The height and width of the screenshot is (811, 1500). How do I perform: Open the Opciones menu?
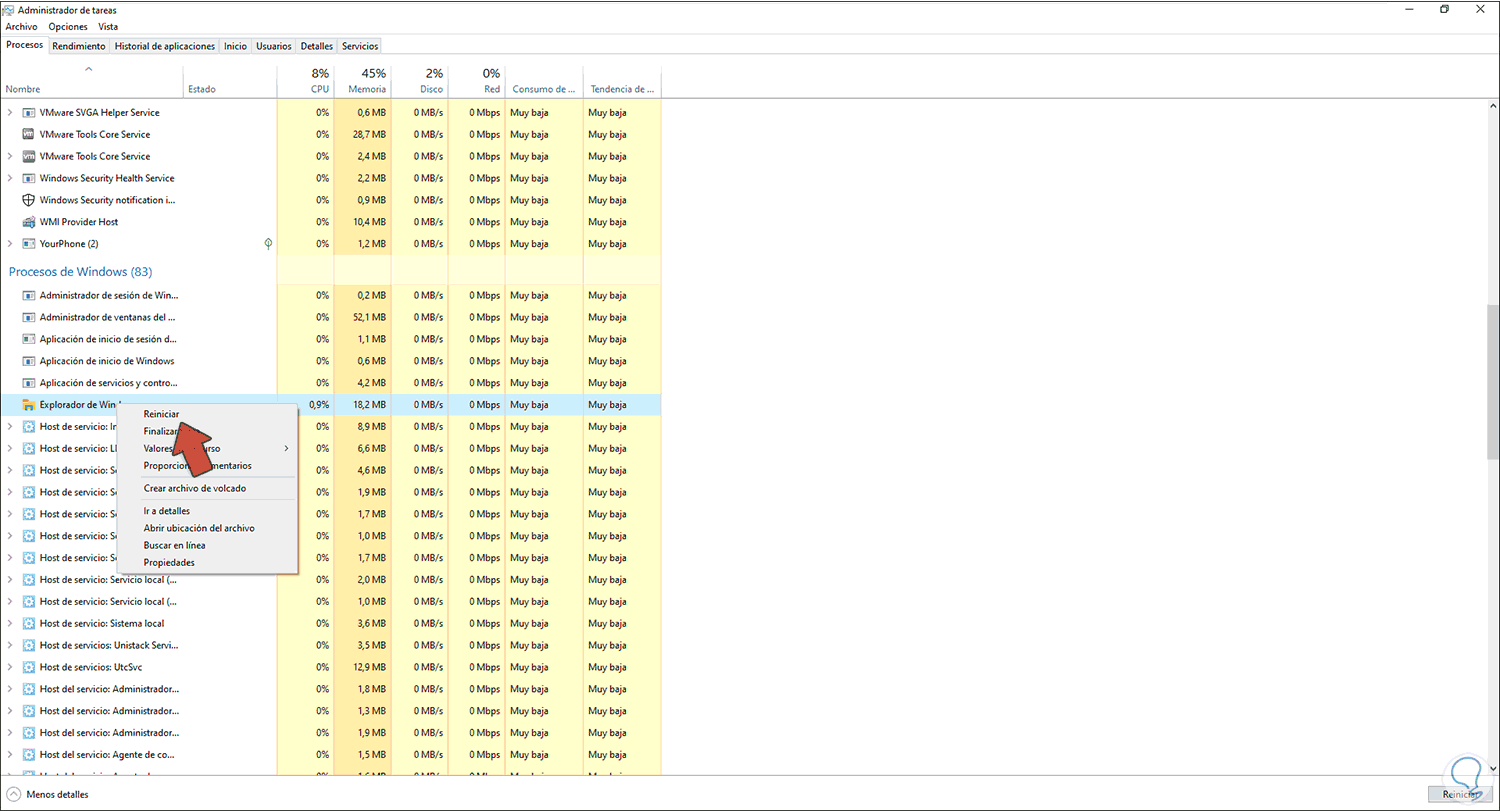(x=68, y=27)
